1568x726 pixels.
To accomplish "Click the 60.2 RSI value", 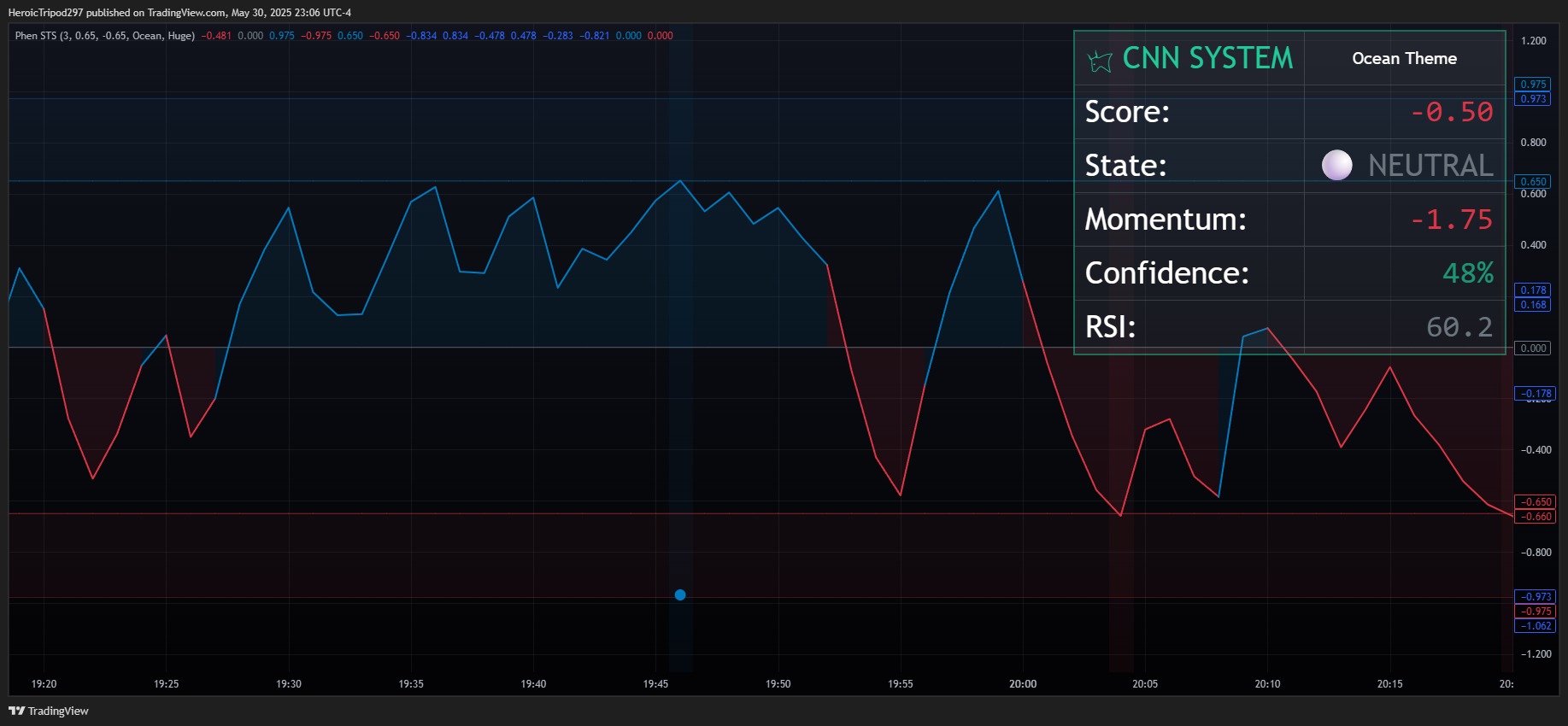I will coord(1459,326).
